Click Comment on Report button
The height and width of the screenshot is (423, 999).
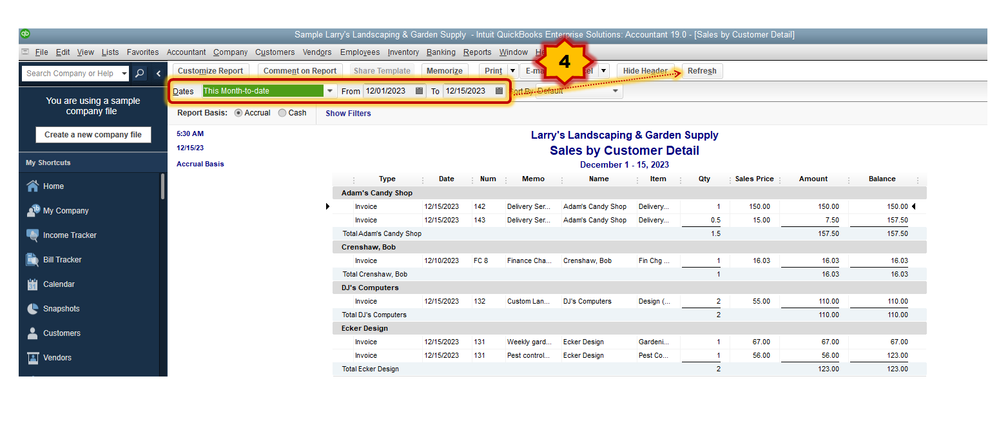click(299, 71)
